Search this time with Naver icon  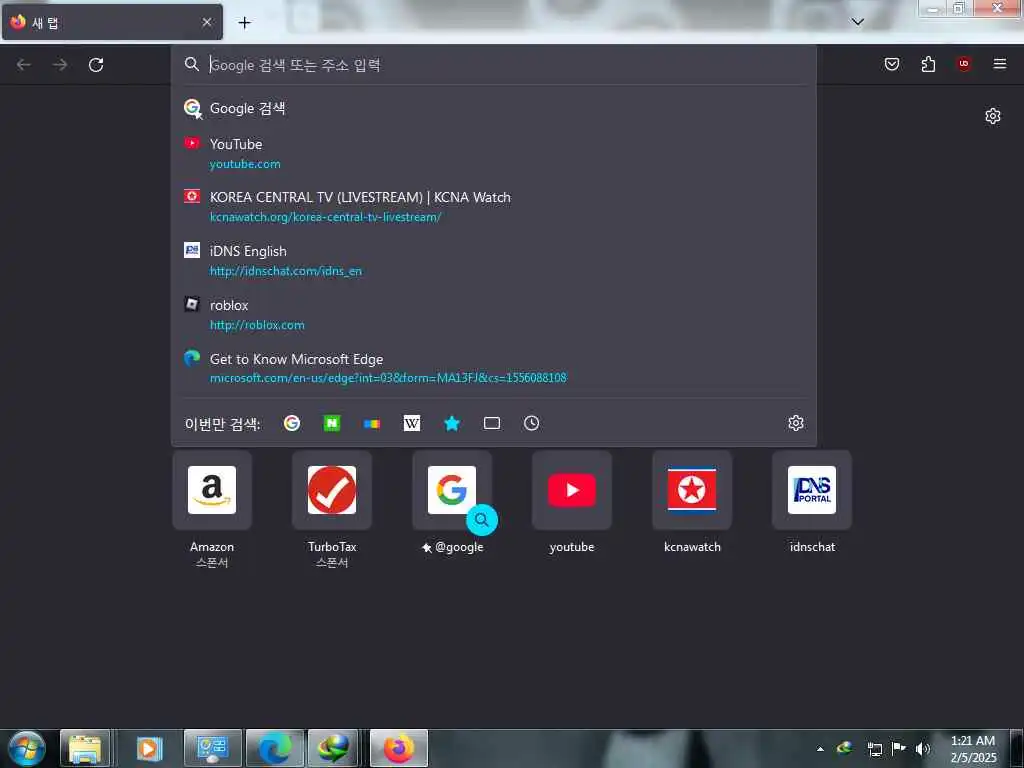332,423
